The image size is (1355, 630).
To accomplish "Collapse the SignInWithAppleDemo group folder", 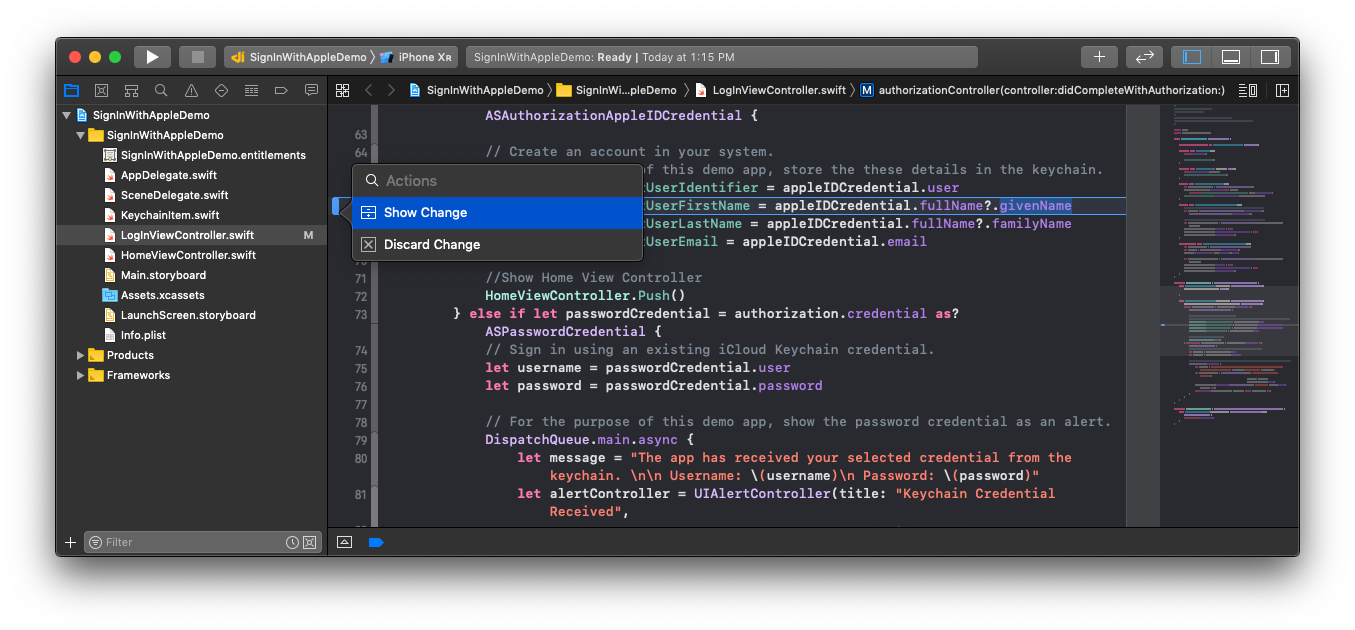I will (x=80, y=135).
